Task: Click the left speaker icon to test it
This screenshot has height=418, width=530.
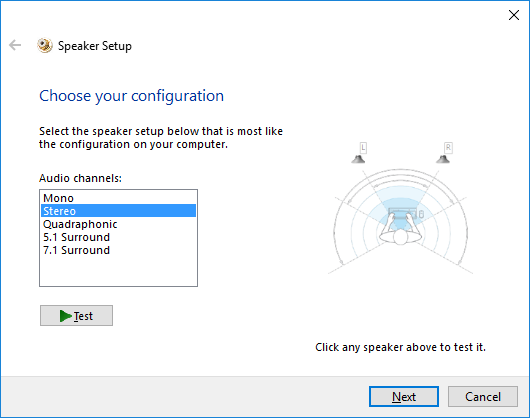Action: [x=358, y=159]
